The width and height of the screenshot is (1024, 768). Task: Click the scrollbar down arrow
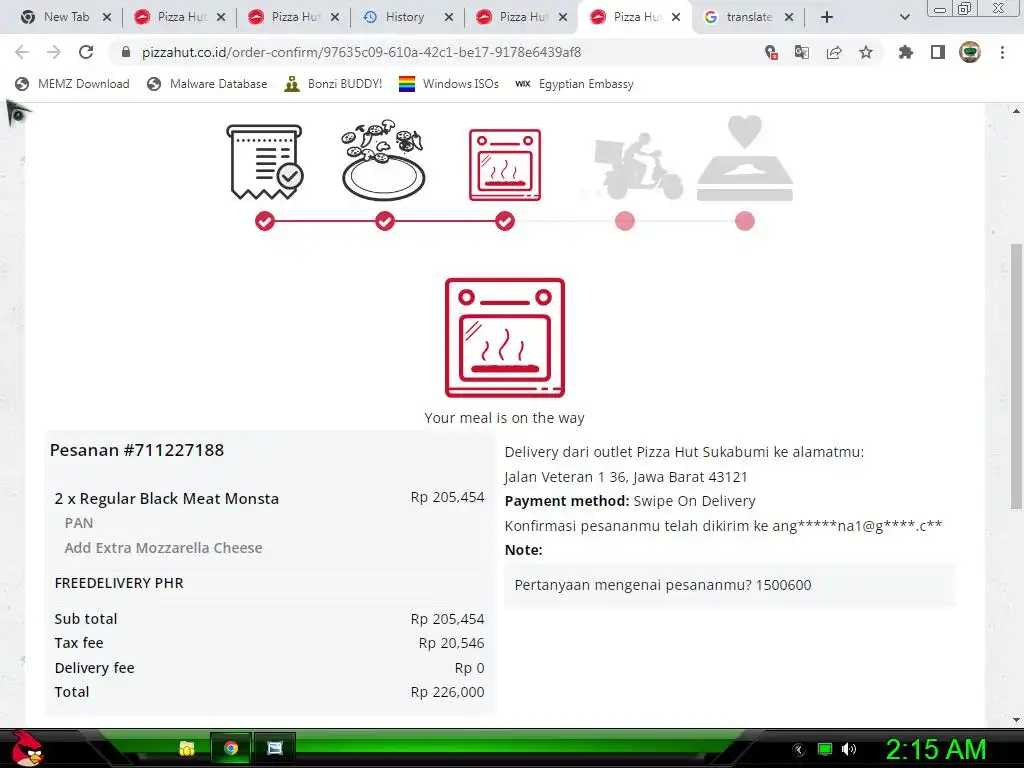(1016, 719)
